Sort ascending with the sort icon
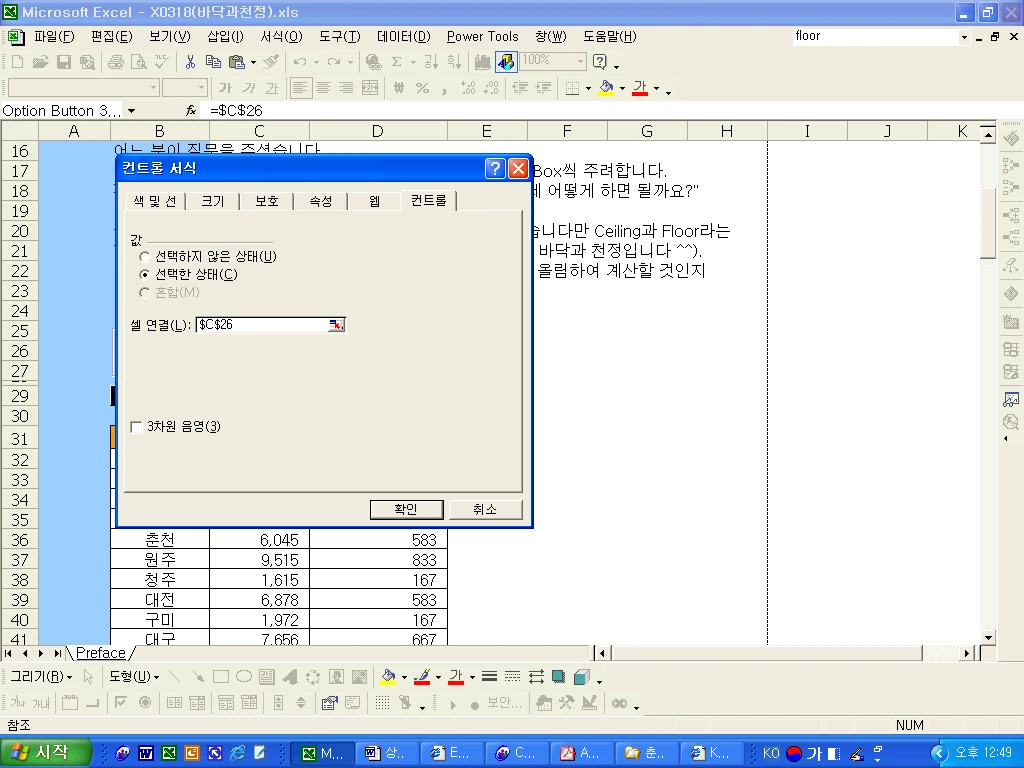The image size is (1024, 768). (430, 62)
